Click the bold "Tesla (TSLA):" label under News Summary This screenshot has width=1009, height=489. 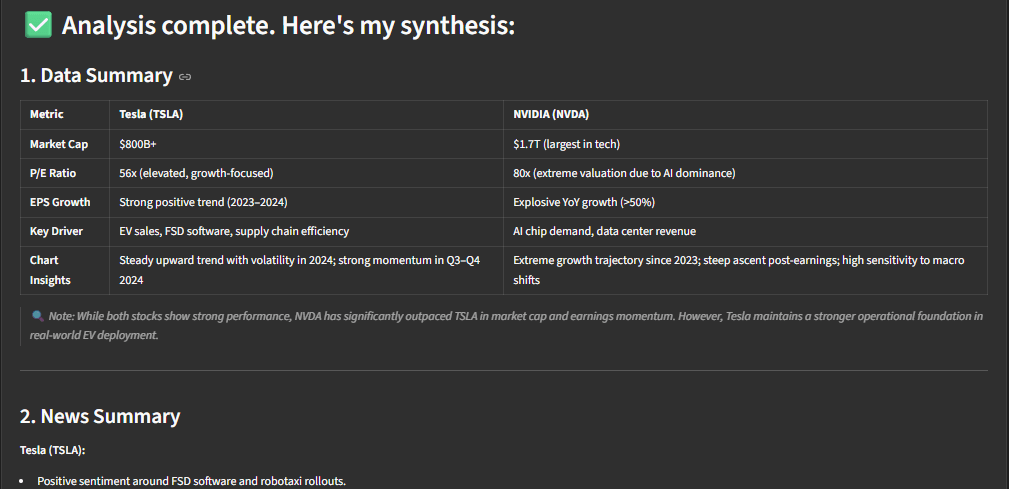tap(53, 449)
